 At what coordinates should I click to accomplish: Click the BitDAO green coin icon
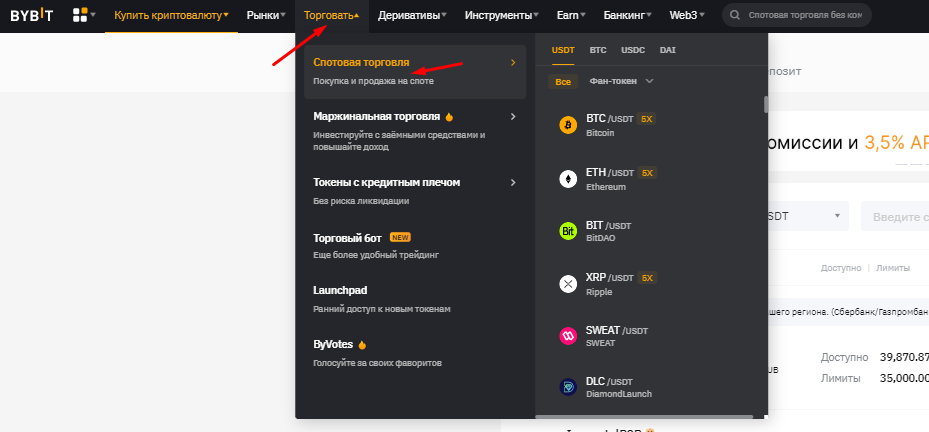tap(568, 232)
